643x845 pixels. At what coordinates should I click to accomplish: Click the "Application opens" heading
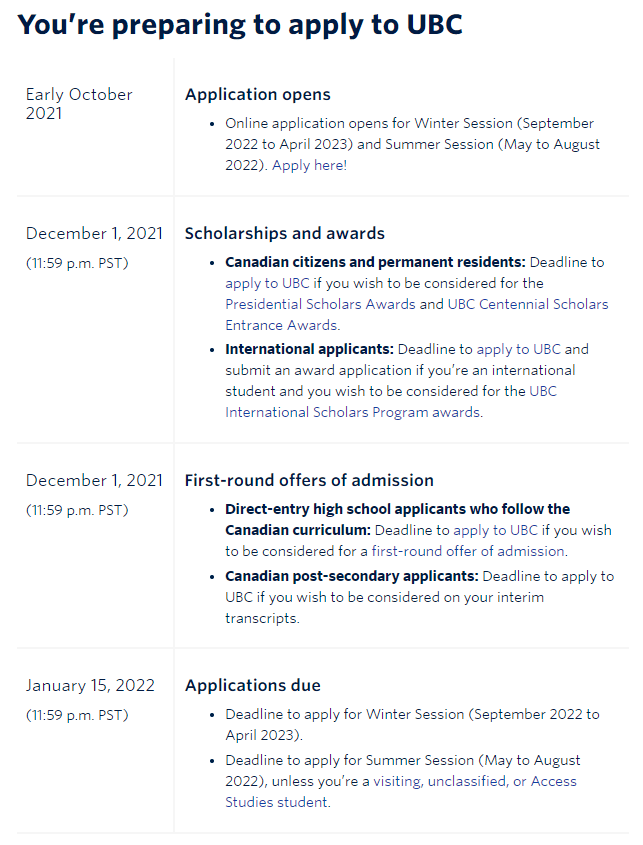pyautogui.click(x=258, y=94)
